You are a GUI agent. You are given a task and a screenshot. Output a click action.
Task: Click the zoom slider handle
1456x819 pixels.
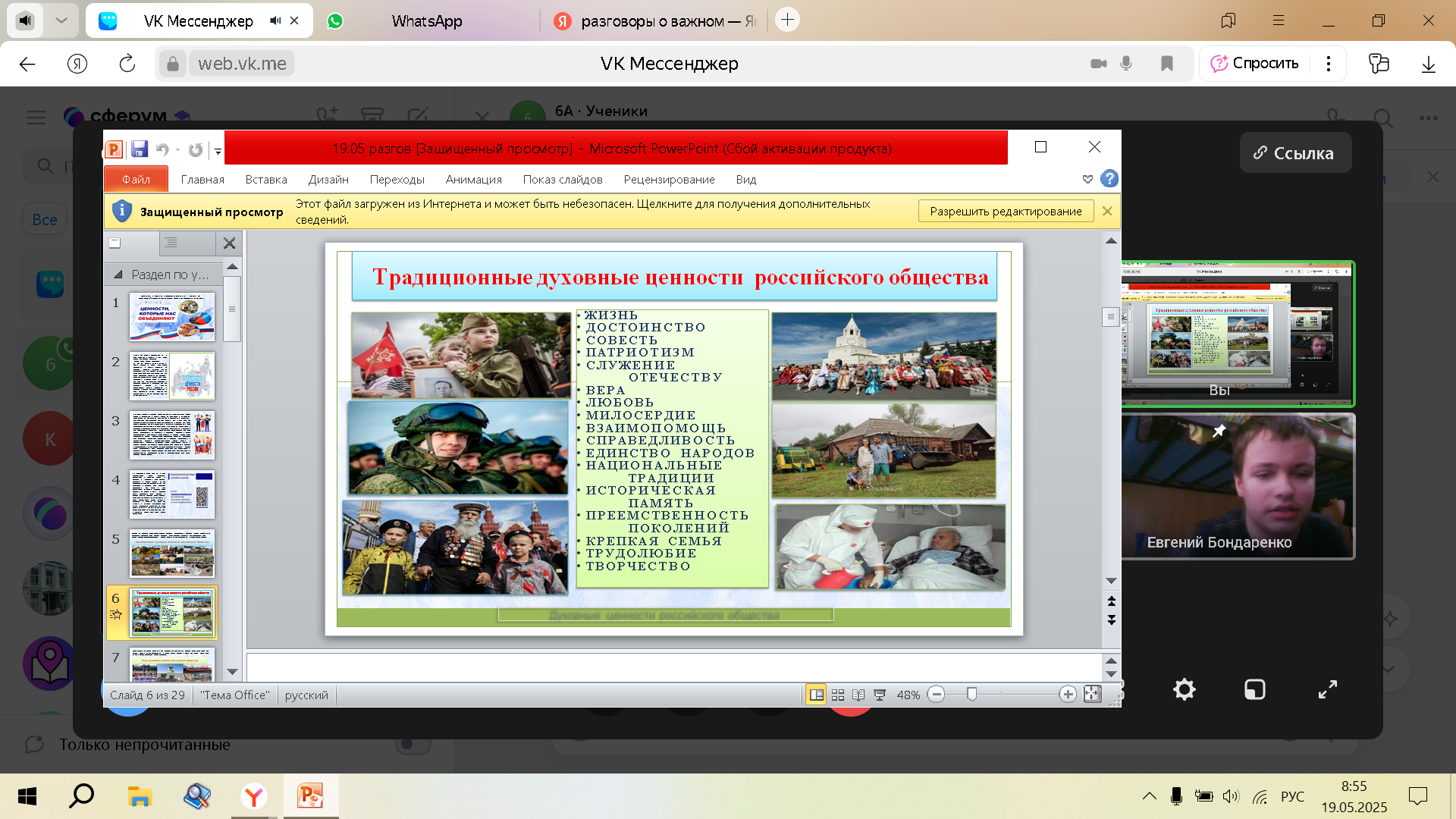pos(971,695)
